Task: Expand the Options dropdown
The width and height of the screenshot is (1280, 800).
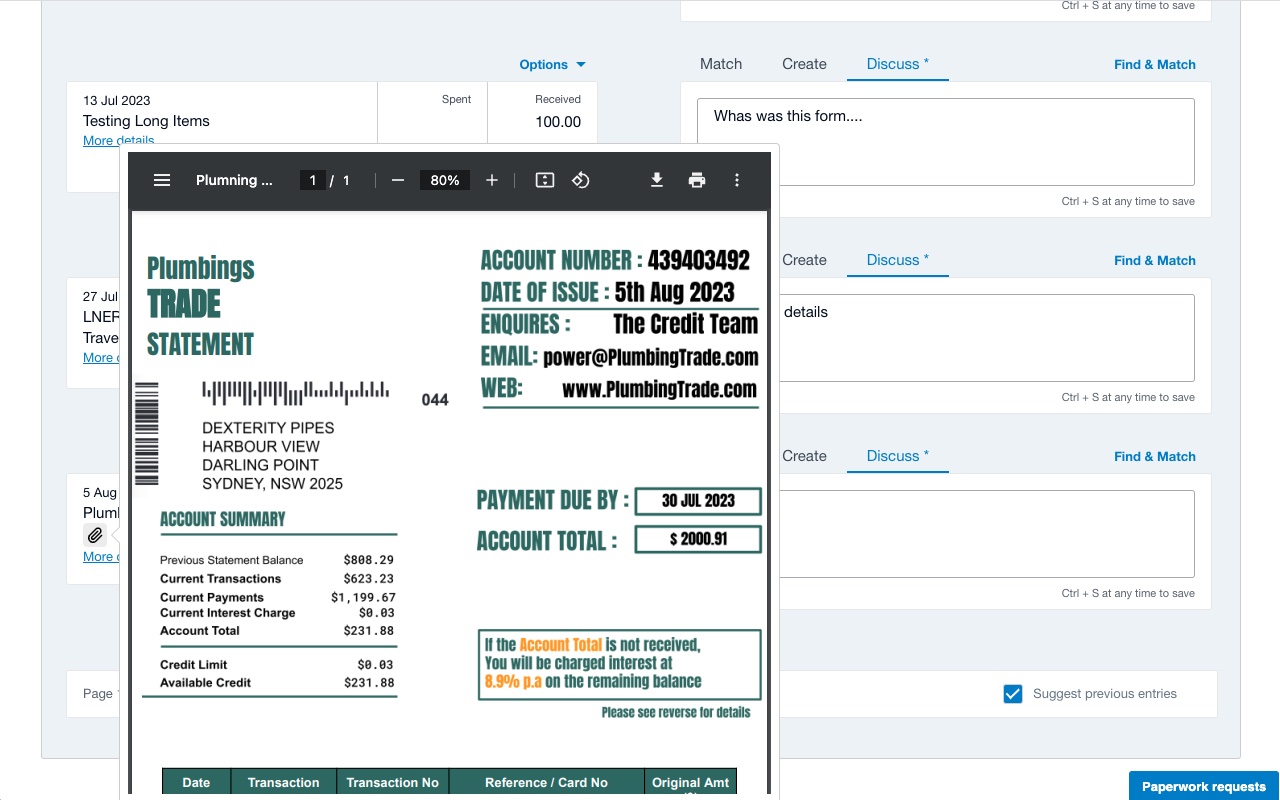Action: 552,64
